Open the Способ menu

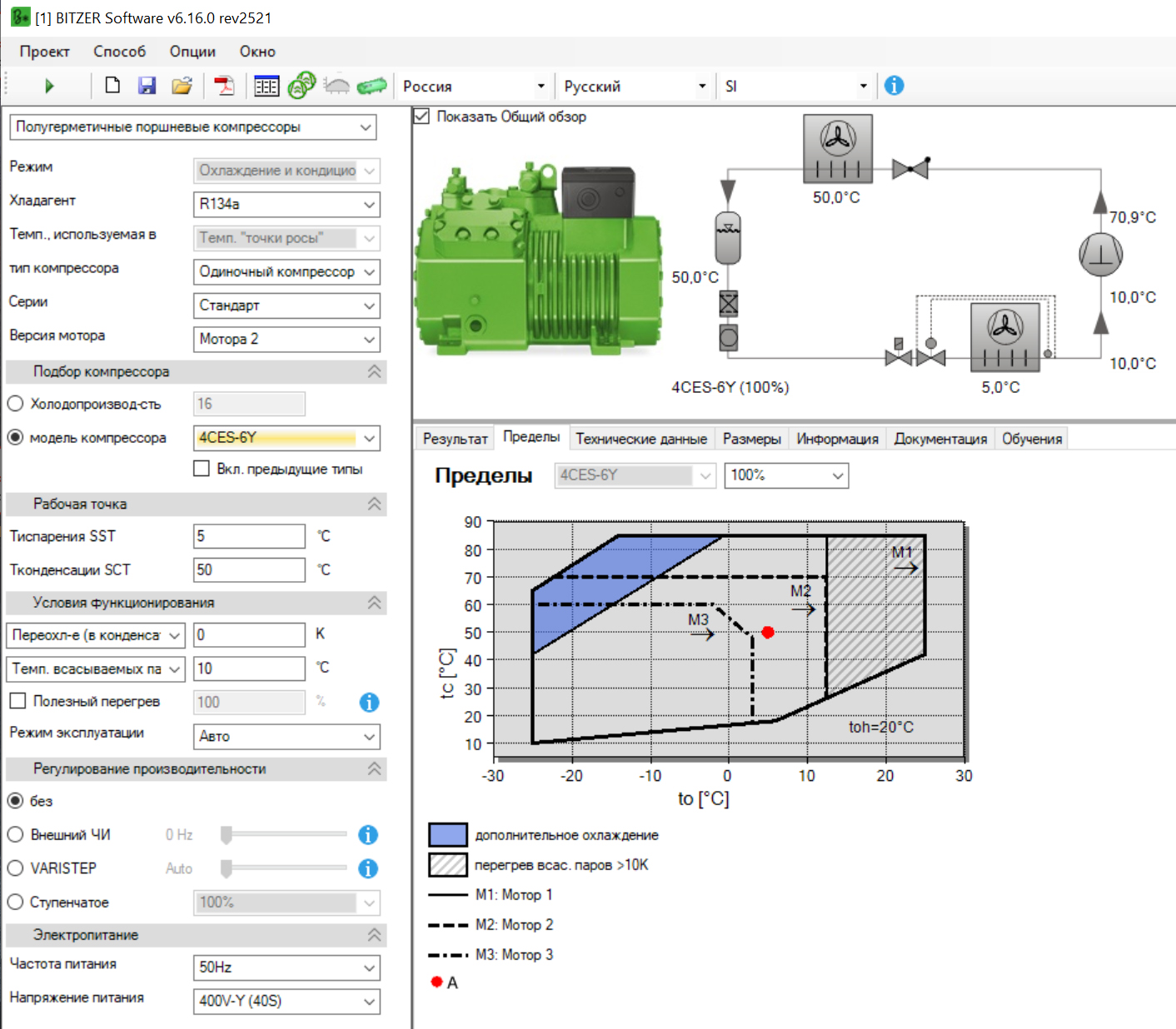(120, 52)
